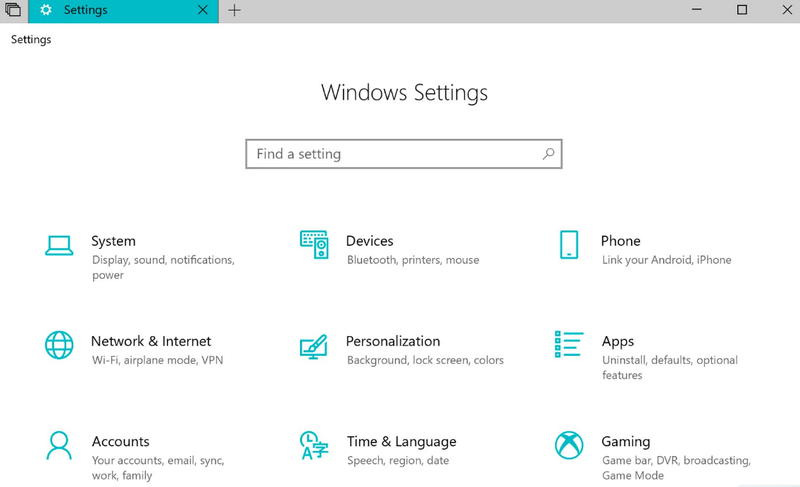800x487 pixels.
Task: Open the Gaming Xbox icon
Action: (569, 445)
